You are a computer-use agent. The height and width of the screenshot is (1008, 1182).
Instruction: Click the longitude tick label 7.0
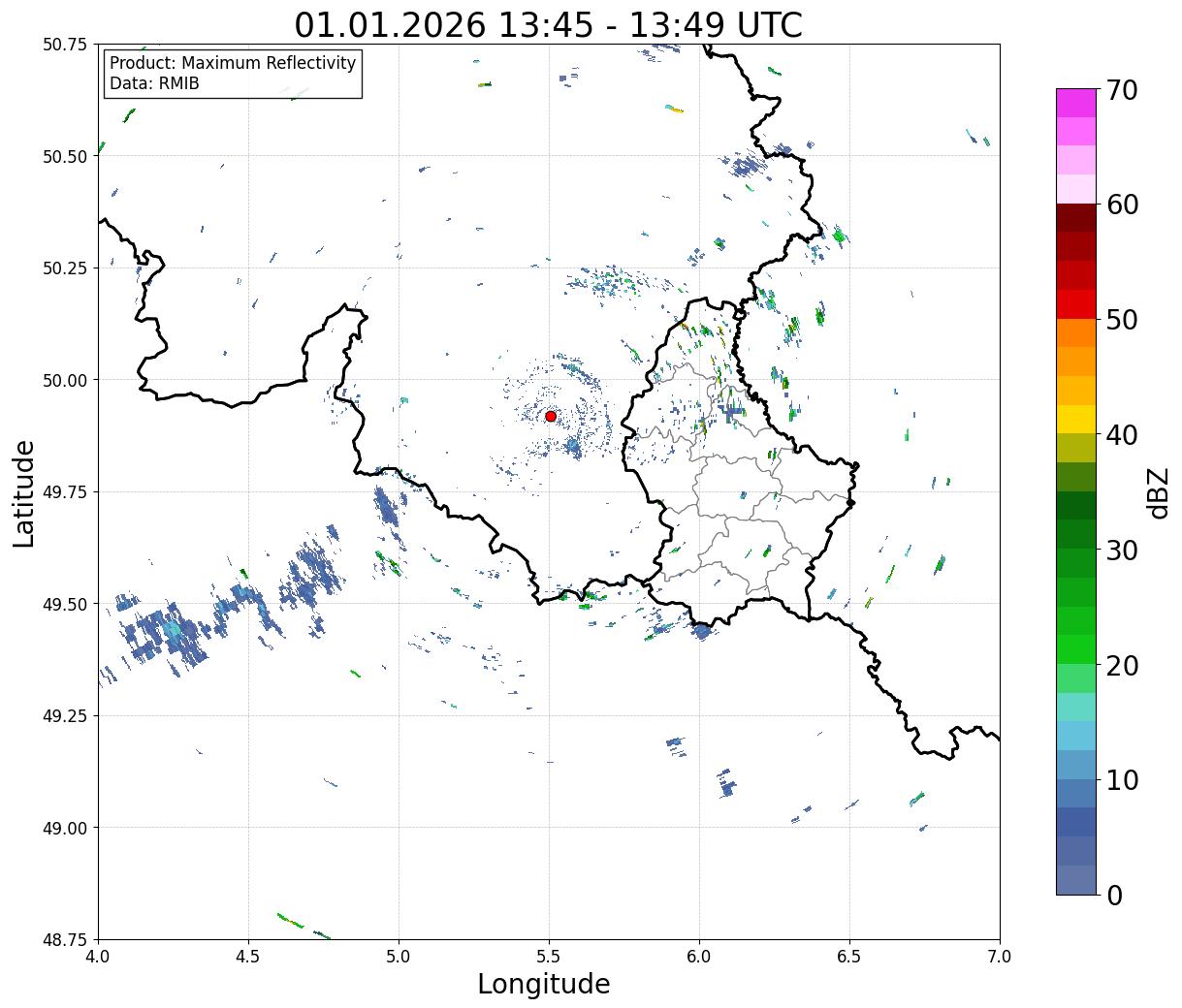coord(1000,957)
